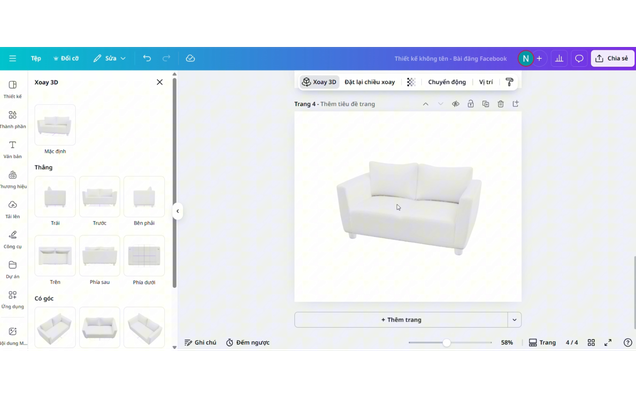The height and width of the screenshot is (398, 636).
Task: Open the N user avatar
Action: pos(525,58)
